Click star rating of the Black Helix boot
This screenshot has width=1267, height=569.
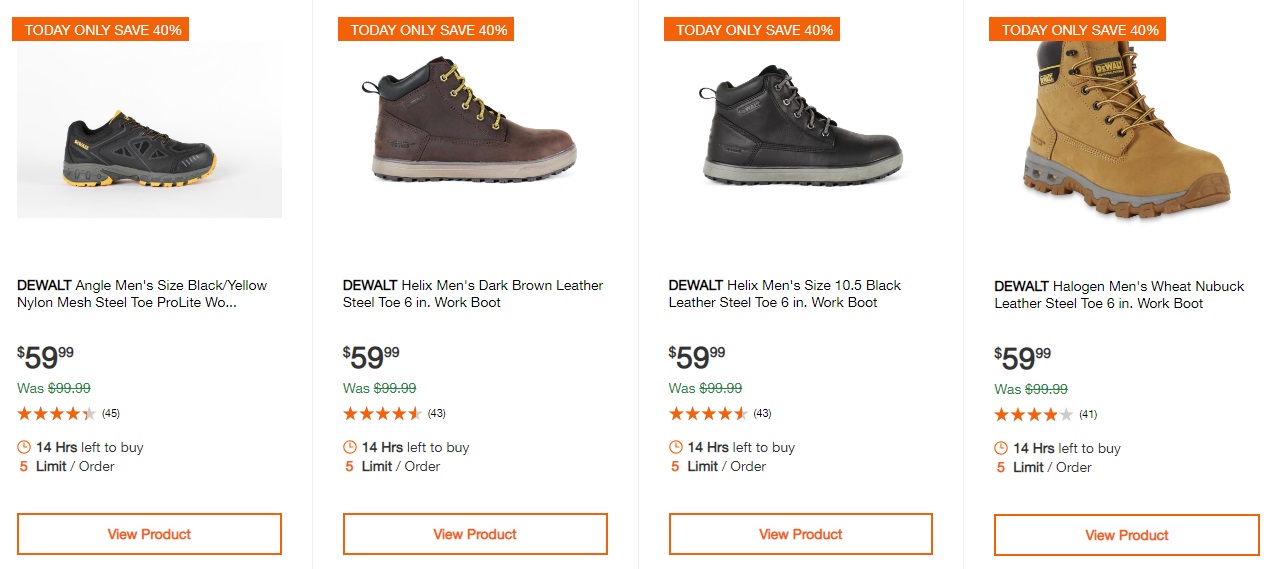[708, 413]
